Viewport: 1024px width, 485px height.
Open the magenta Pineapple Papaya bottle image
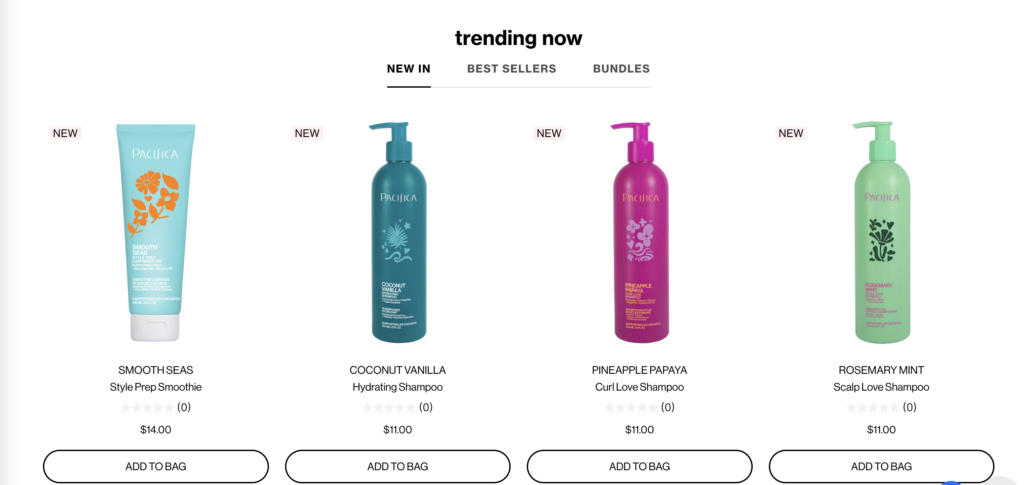(x=640, y=232)
